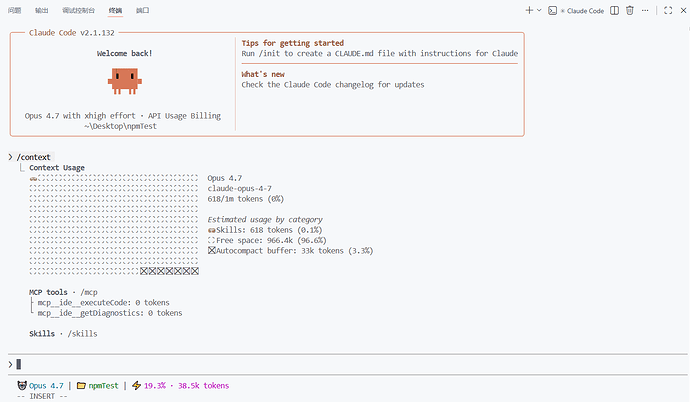690x402 pixels.
Task: Switch to the 端口 (Ports) tab
Action: coord(142,11)
